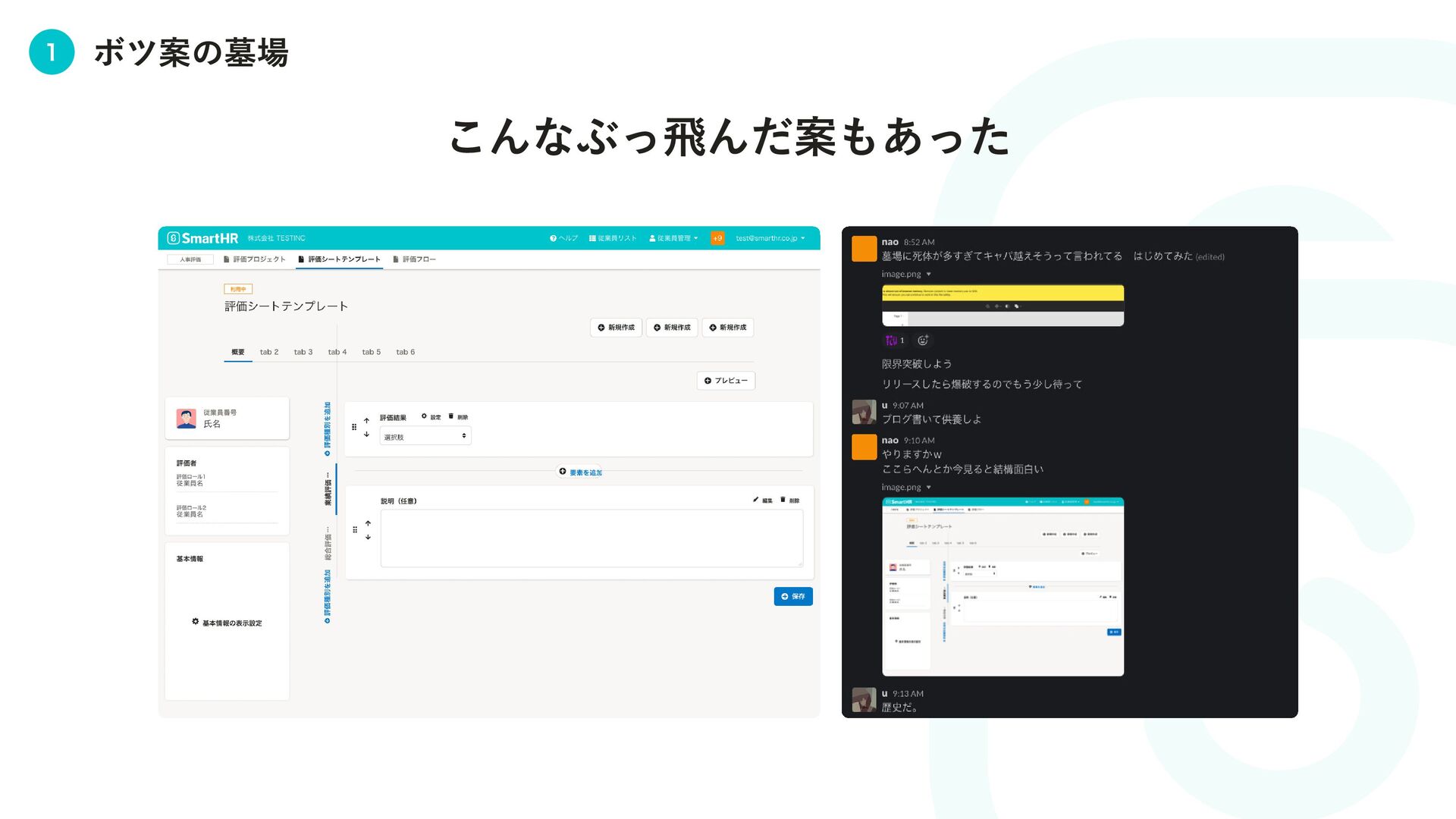This screenshot has width=1456, height=819.
Task: Click the blue 保存 button
Action: click(793, 596)
